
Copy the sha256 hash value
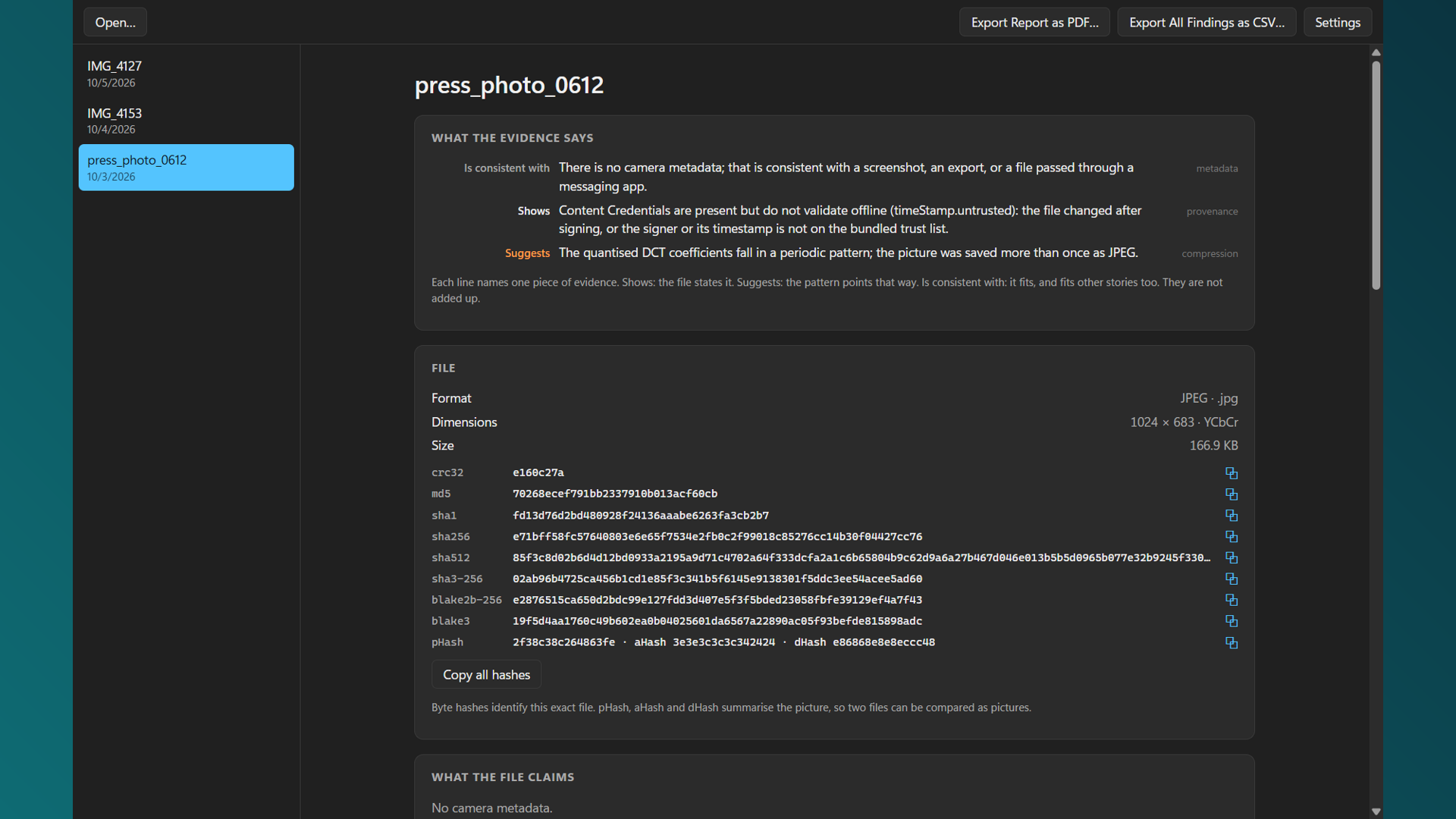pyautogui.click(x=1232, y=536)
